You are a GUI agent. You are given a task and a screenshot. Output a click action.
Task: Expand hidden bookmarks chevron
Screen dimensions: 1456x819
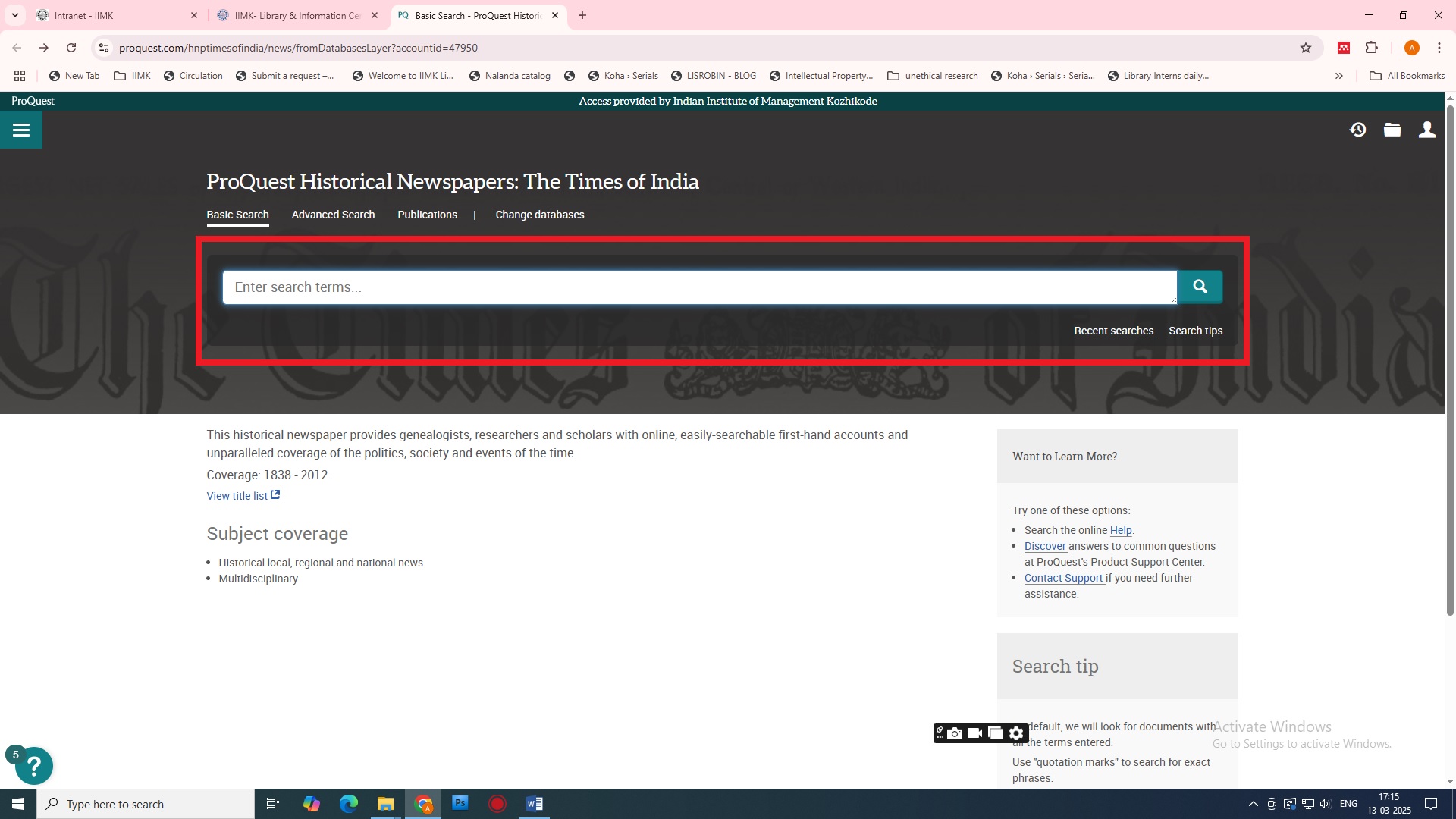point(1339,76)
